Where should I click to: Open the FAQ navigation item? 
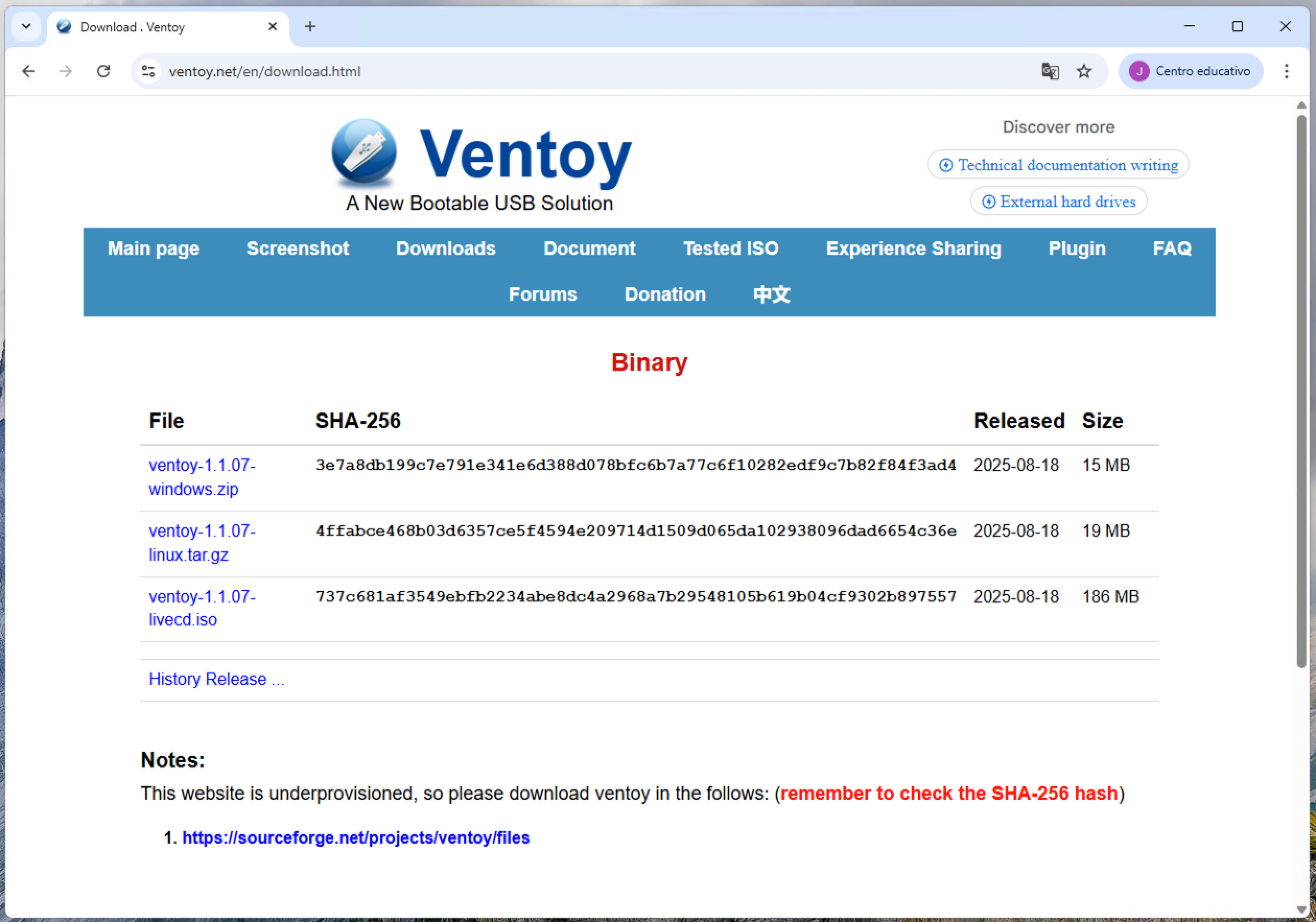1172,248
